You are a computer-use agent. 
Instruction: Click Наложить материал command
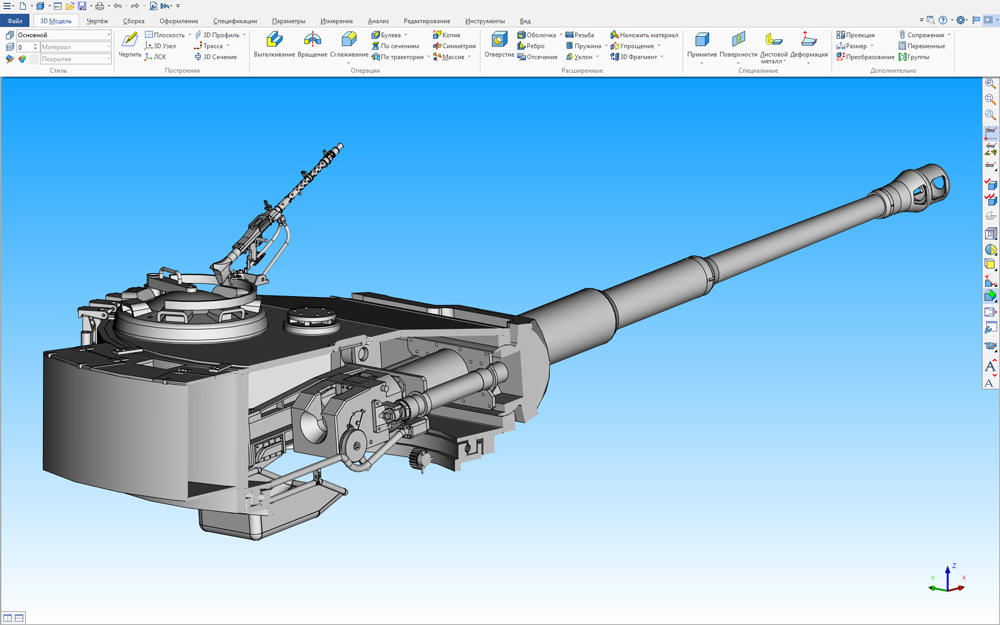(x=644, y=35)
